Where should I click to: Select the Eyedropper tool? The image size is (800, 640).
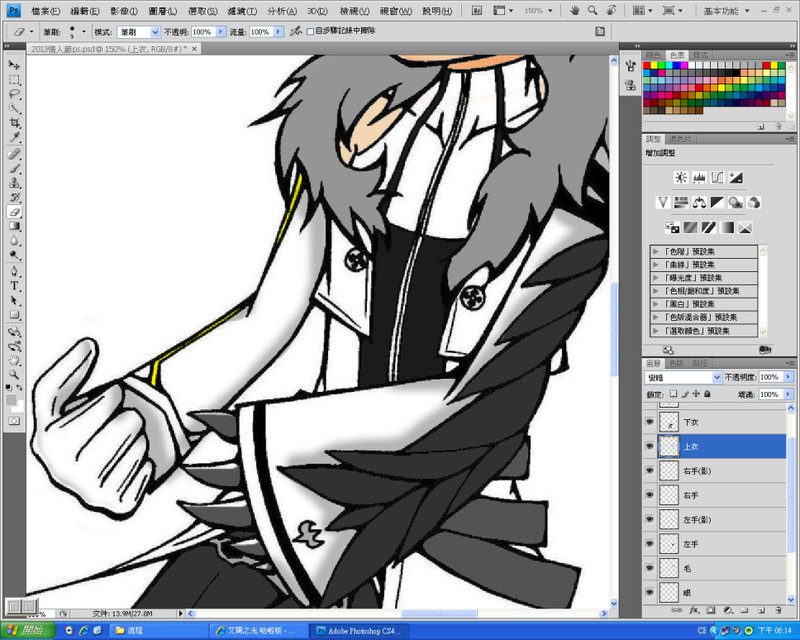point(14,137)
